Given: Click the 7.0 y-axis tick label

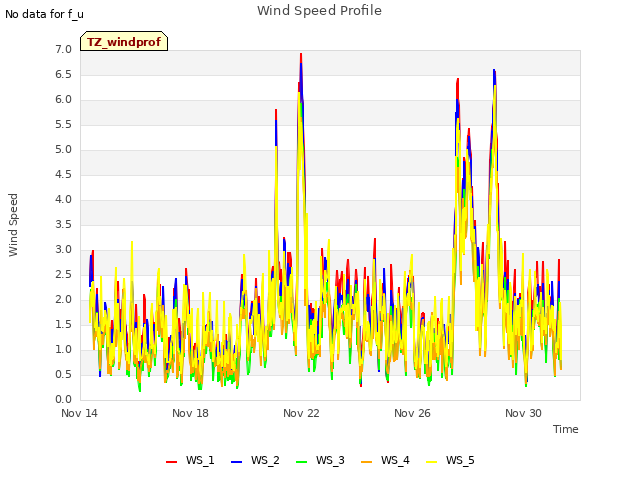Looking at the screenshot, I should point(63,49).
